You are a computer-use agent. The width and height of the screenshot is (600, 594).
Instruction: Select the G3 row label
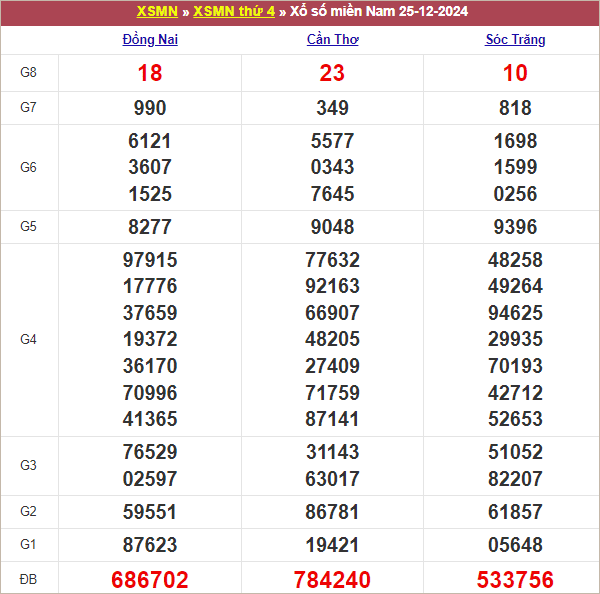coord(28,465)
